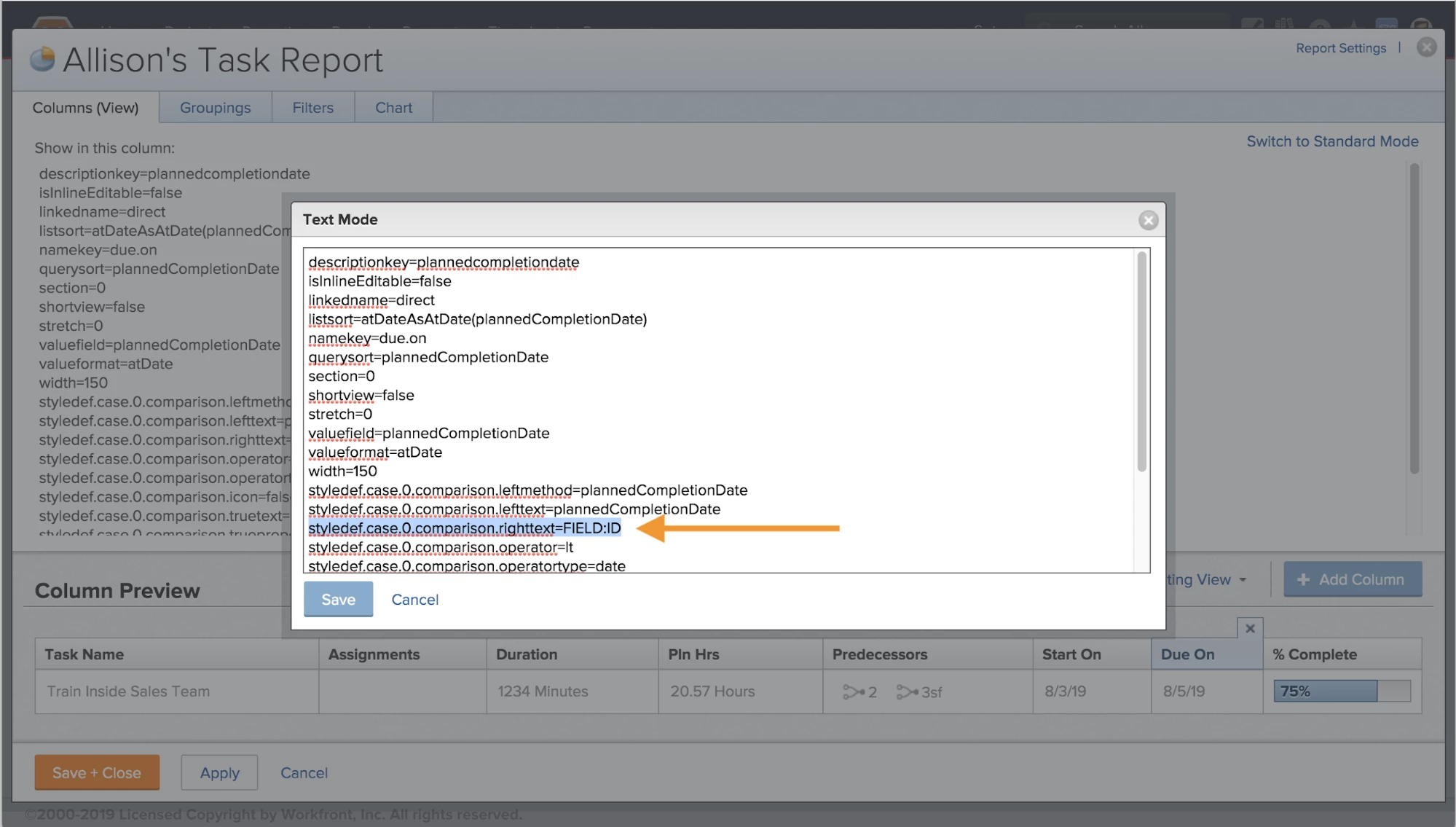The width and height of the screenshot is (1456, 827).
Task: Click the first predecessor icon labeled 2
Action: (x=852, y=691)
